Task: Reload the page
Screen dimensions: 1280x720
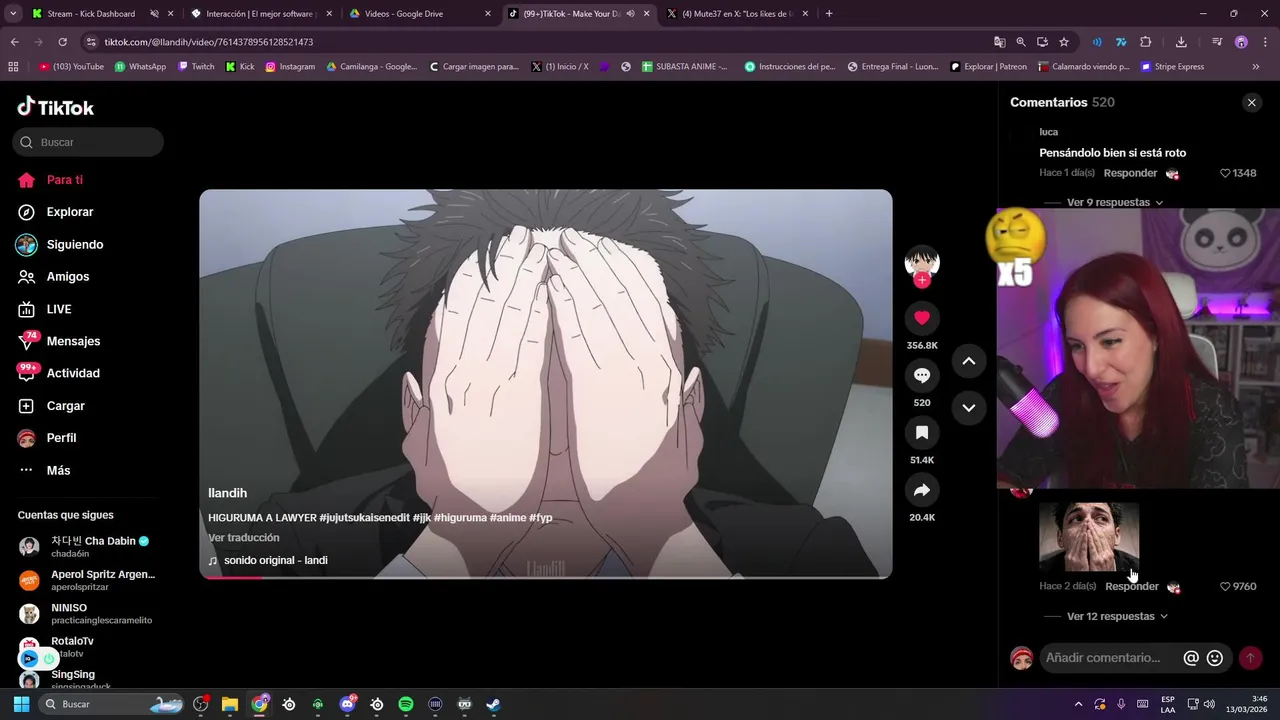Action: click(x=62, y=42)
